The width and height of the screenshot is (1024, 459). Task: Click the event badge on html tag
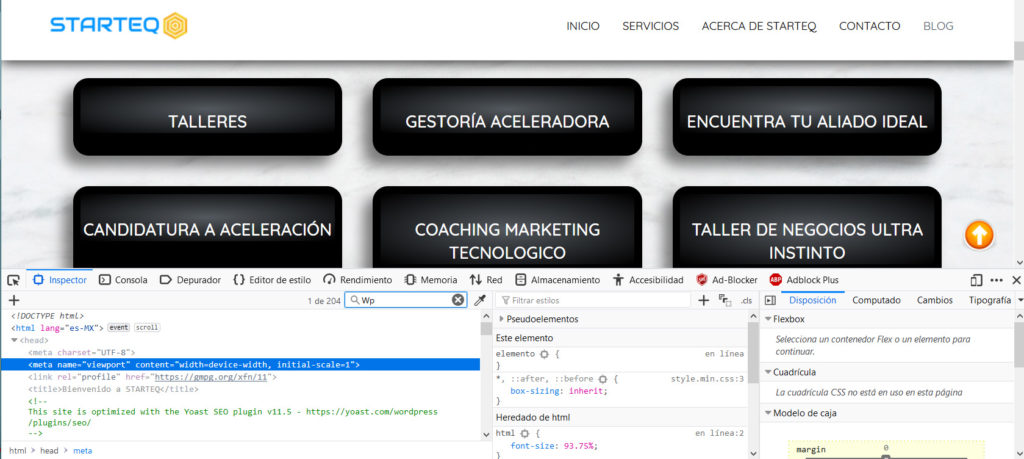pyautogui.click(x=118, y=327)
